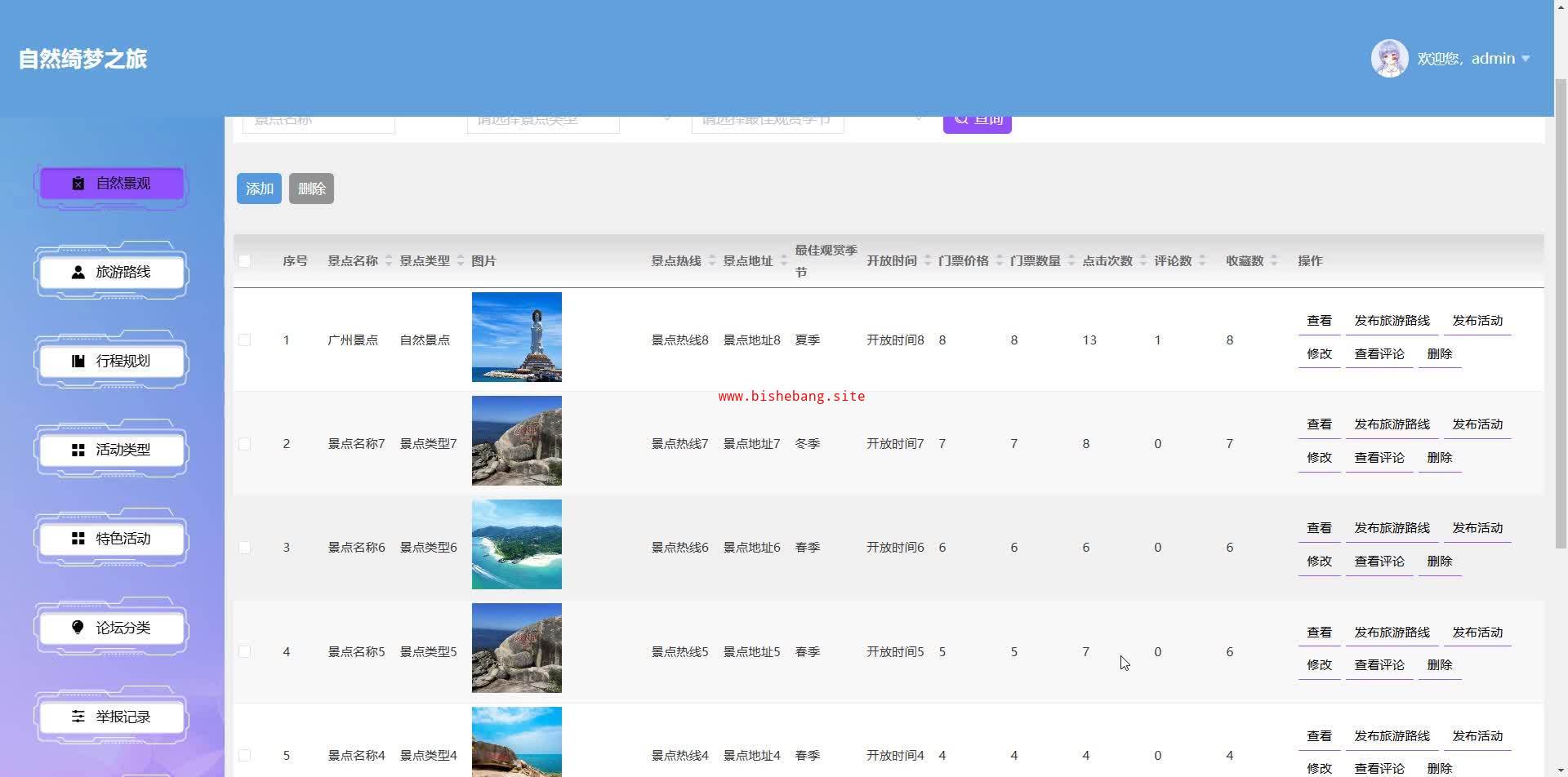This screenshot has height=777, width=1568.
Task: Click the admin user avatar
Action: [x=1389, y=59]
